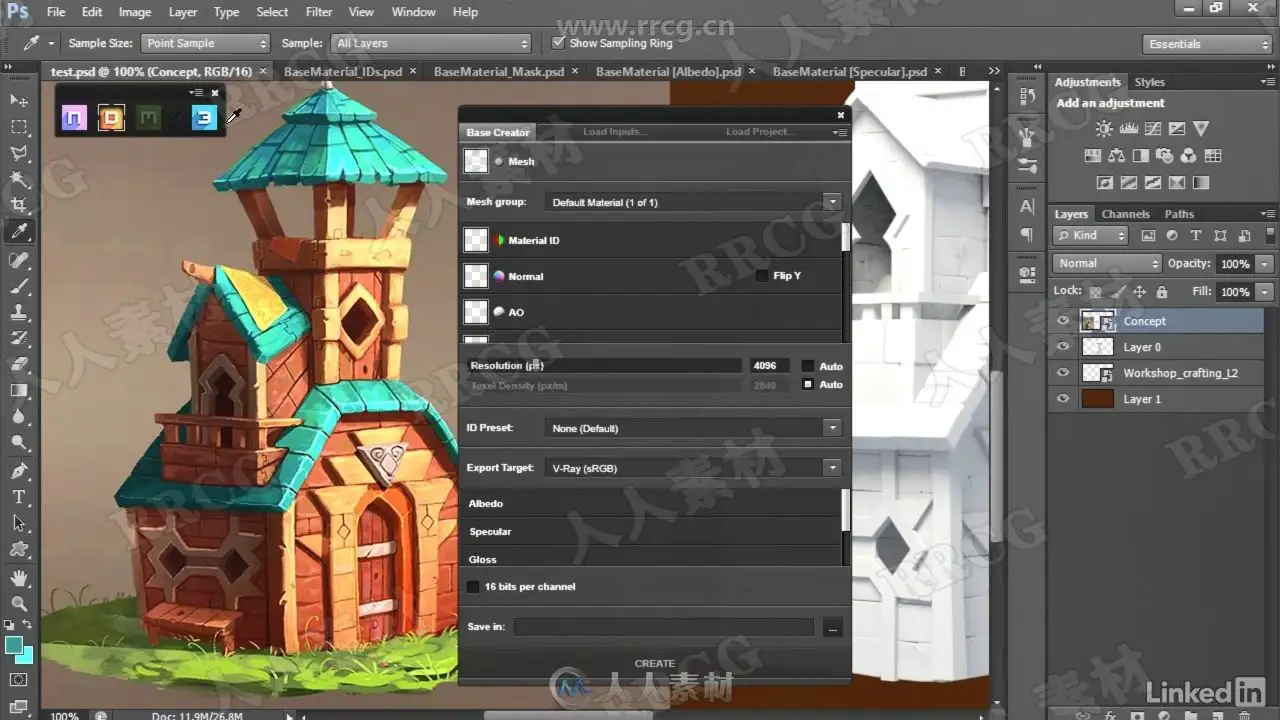Select the Healing Brush tool

pyautogui.click(x=18, y=260)
